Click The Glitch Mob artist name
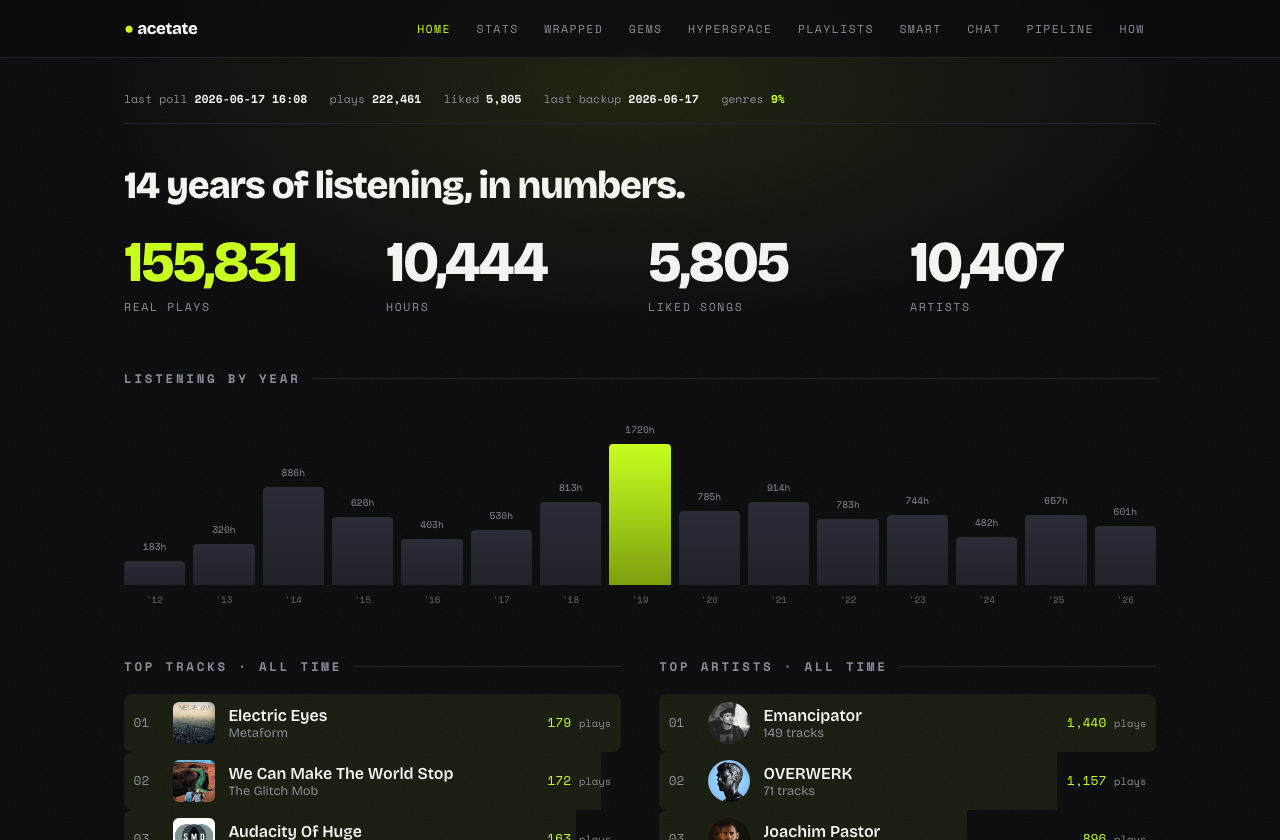 (x=273, y=791)
